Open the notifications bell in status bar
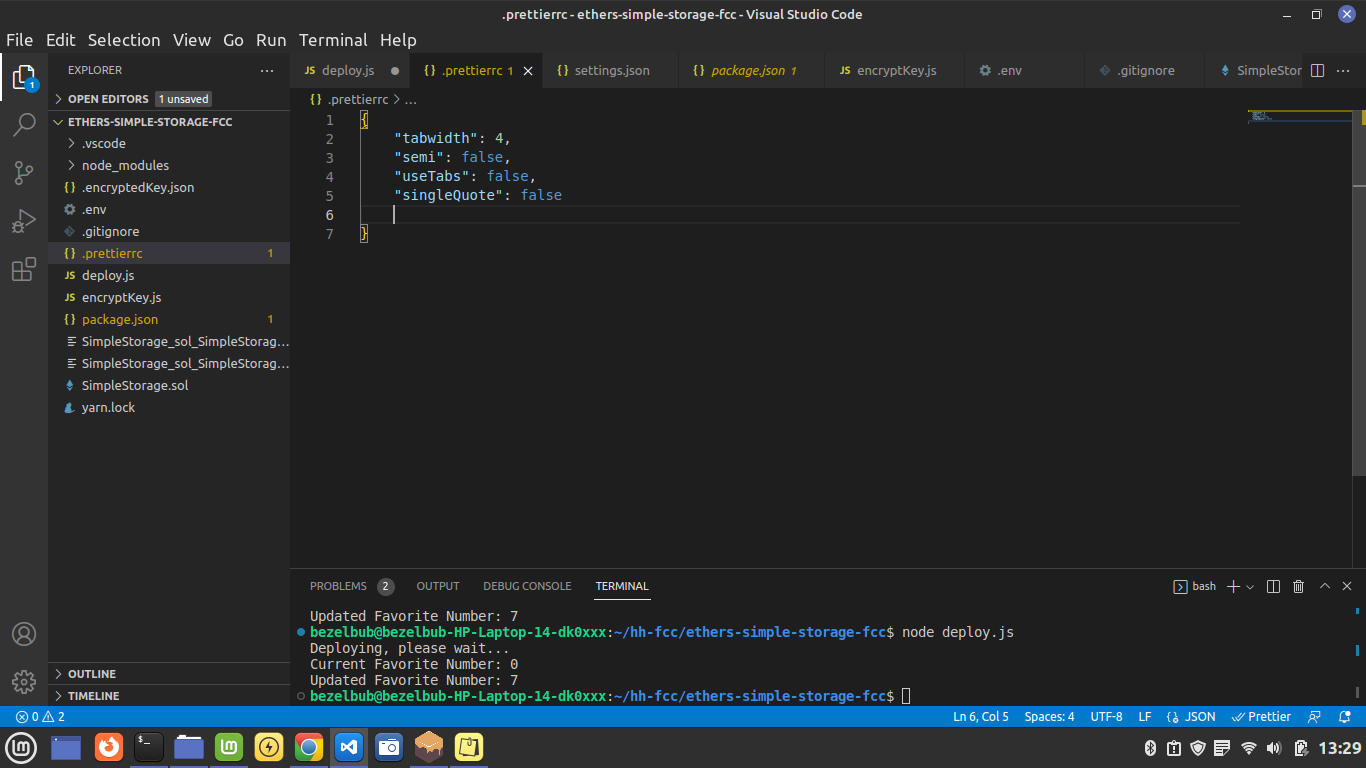 (x=1344, y=717)
